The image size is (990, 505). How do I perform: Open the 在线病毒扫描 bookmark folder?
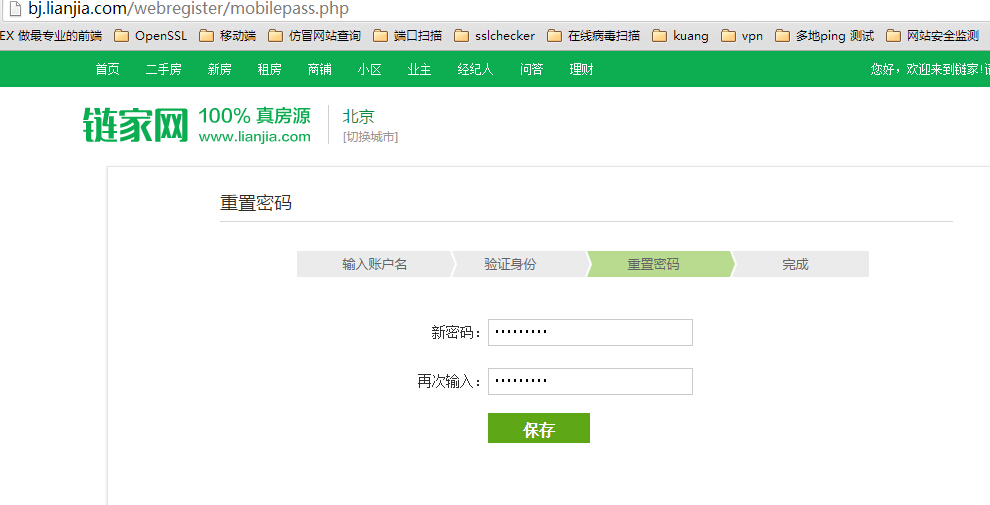pyautogui.click(x=593, y=36)
